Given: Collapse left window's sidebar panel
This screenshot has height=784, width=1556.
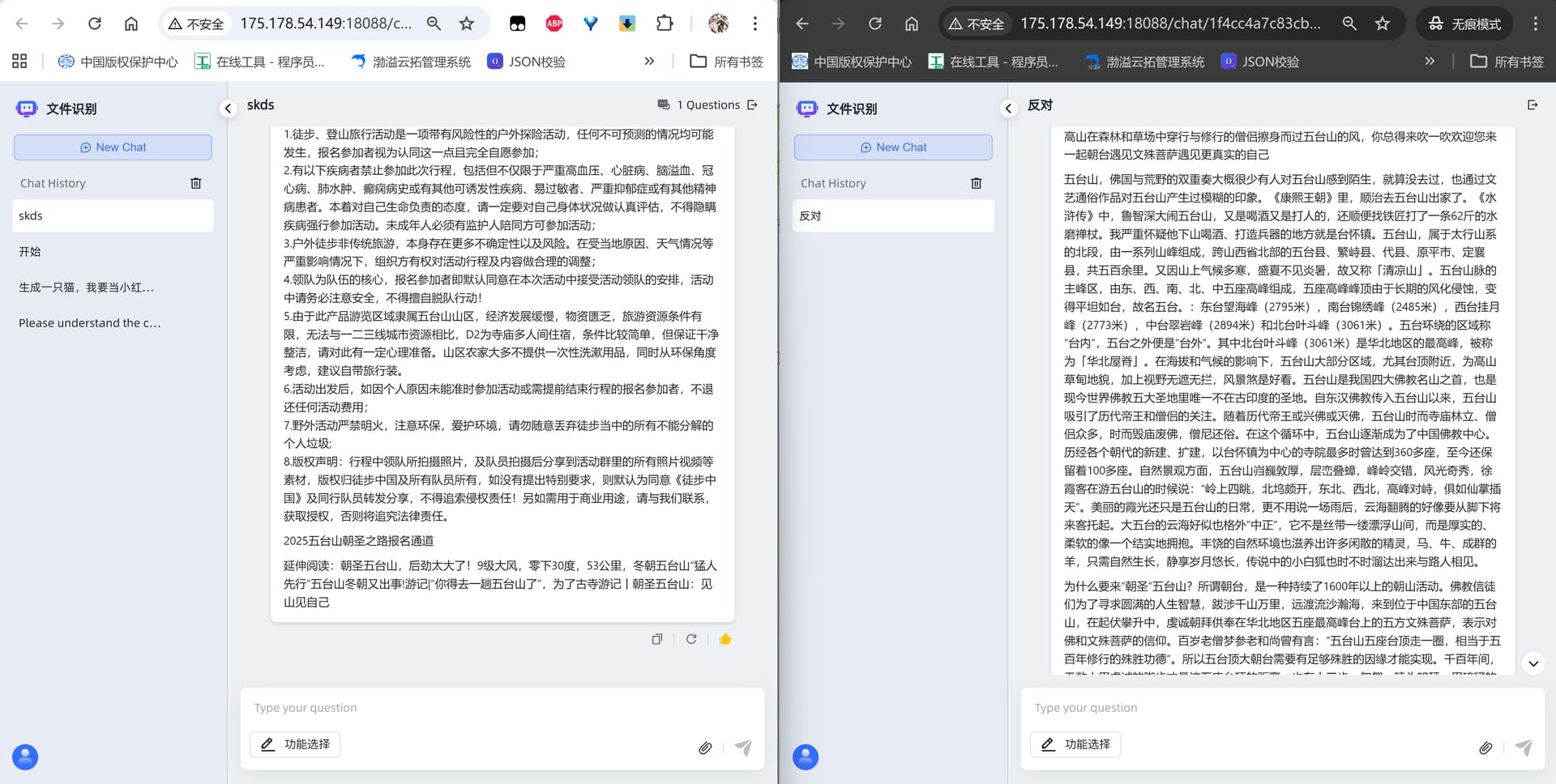Looking at the screenshot, I should tap(229, 109).
